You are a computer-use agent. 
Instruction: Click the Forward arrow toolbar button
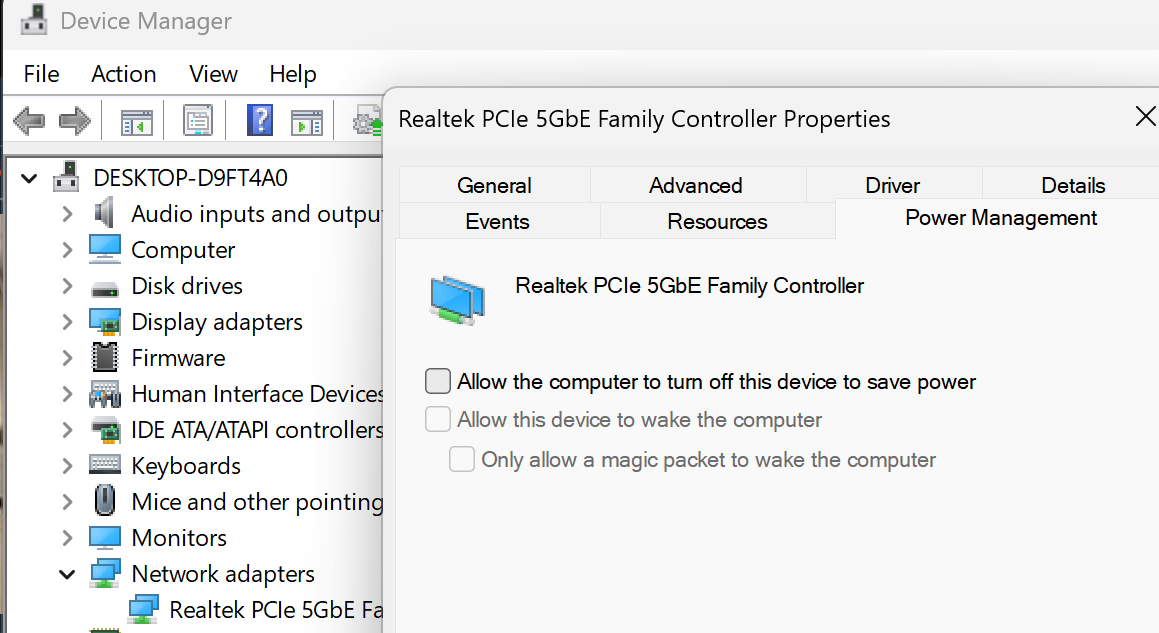tap(75, 122)
